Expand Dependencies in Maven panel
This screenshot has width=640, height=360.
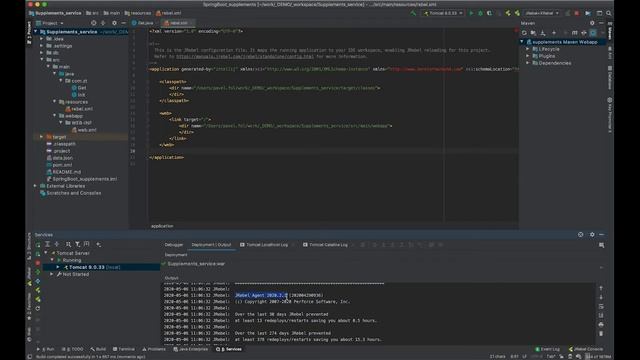528,63
